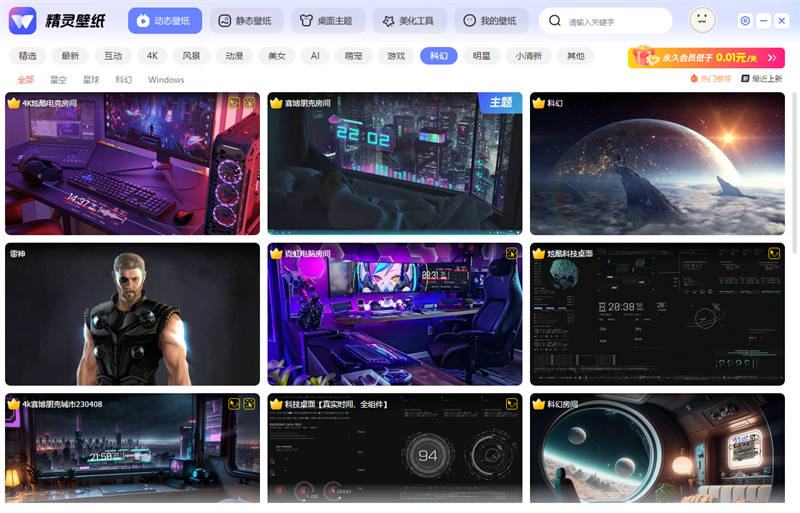
Task: Select the 动漫 category
Action: 234,56
